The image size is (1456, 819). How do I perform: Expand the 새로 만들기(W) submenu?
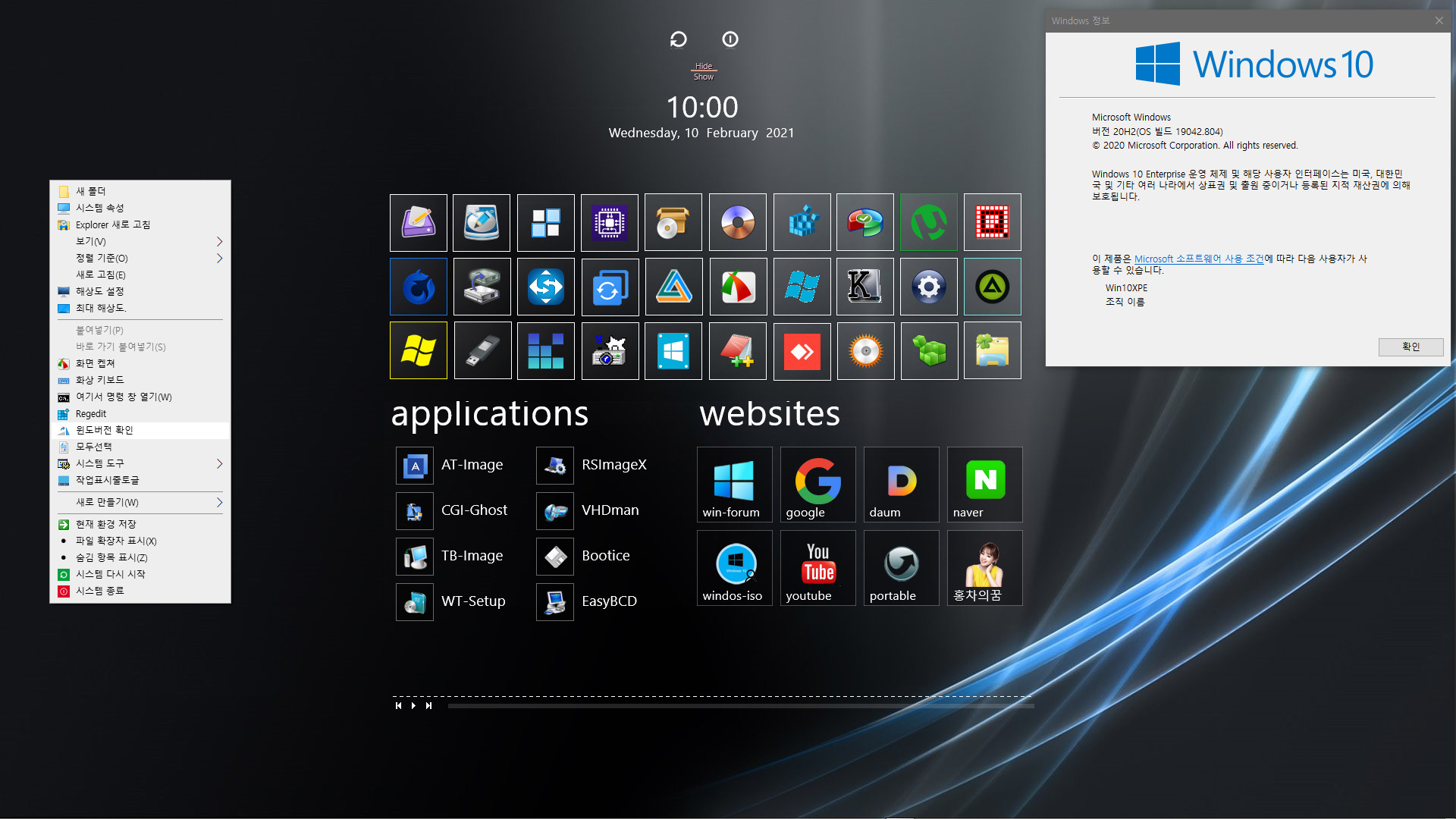tap(140, 502)
